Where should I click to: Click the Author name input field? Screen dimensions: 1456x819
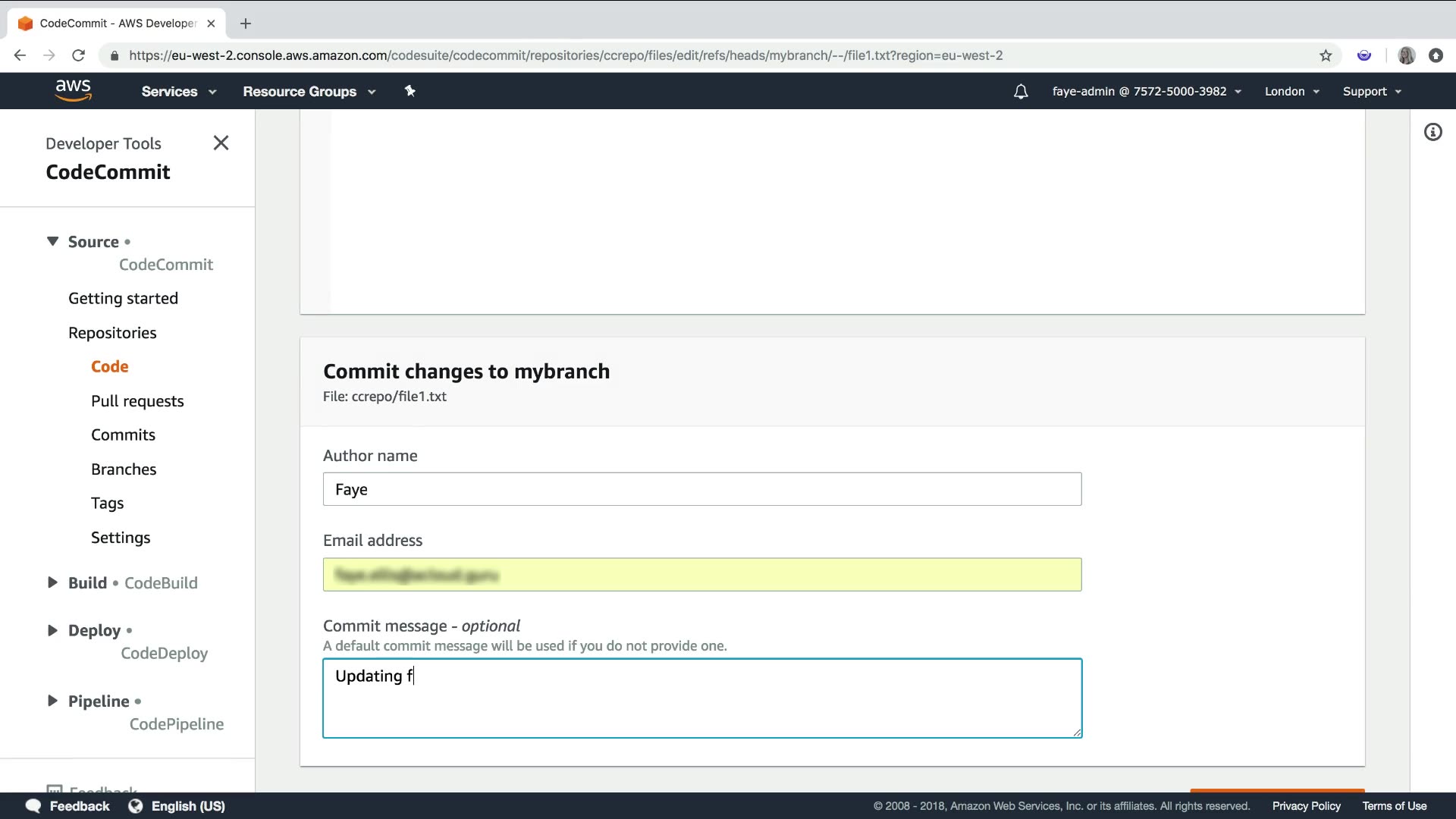(701, 489)
